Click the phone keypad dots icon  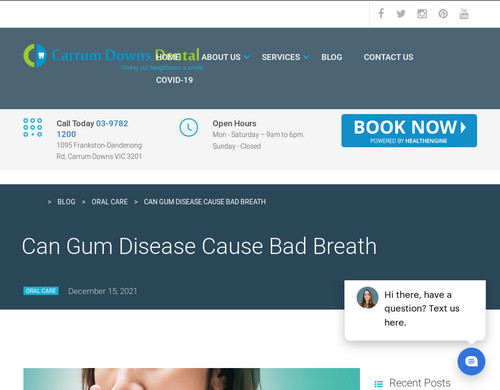(x=33, y=127)
